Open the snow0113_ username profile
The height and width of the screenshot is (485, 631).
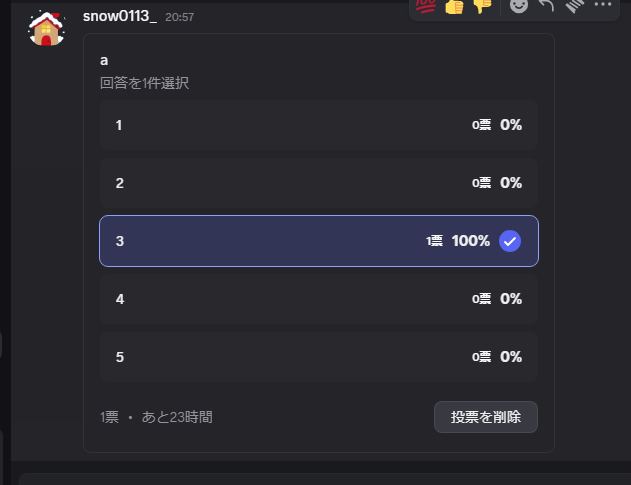point(120,16)
